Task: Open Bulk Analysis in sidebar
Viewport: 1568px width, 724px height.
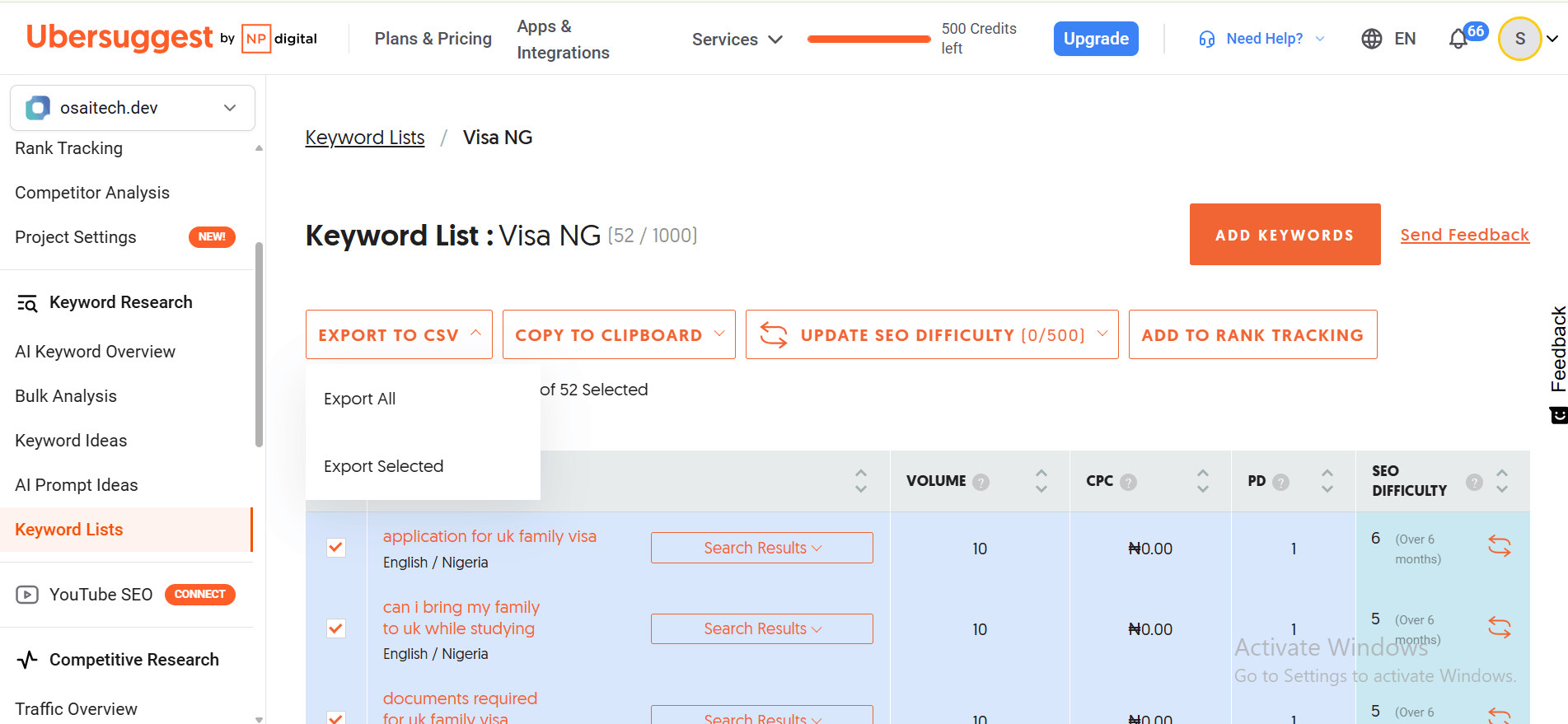Action: pos(66,396)
